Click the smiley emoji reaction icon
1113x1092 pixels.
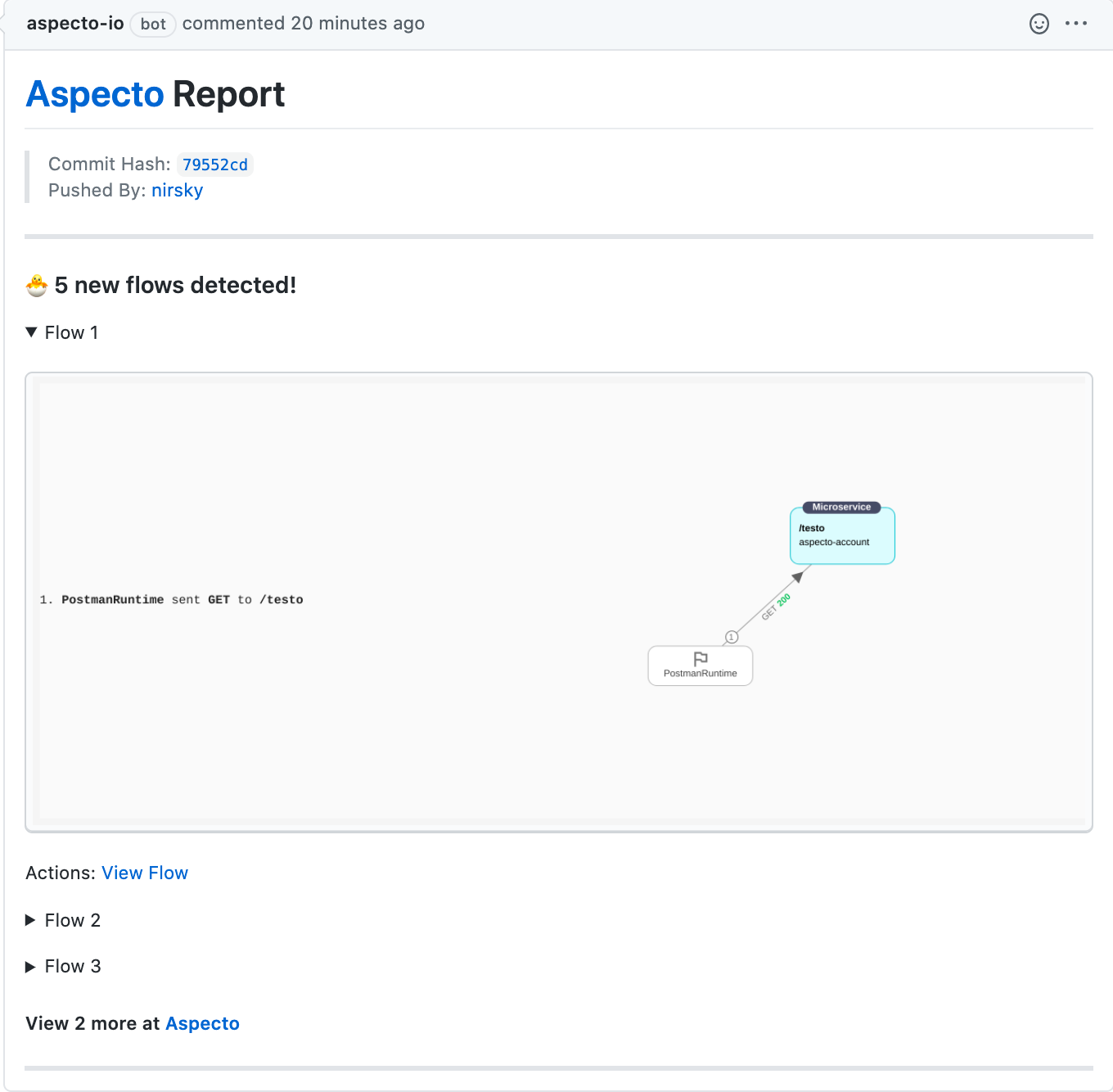(x=1039, y=24)
